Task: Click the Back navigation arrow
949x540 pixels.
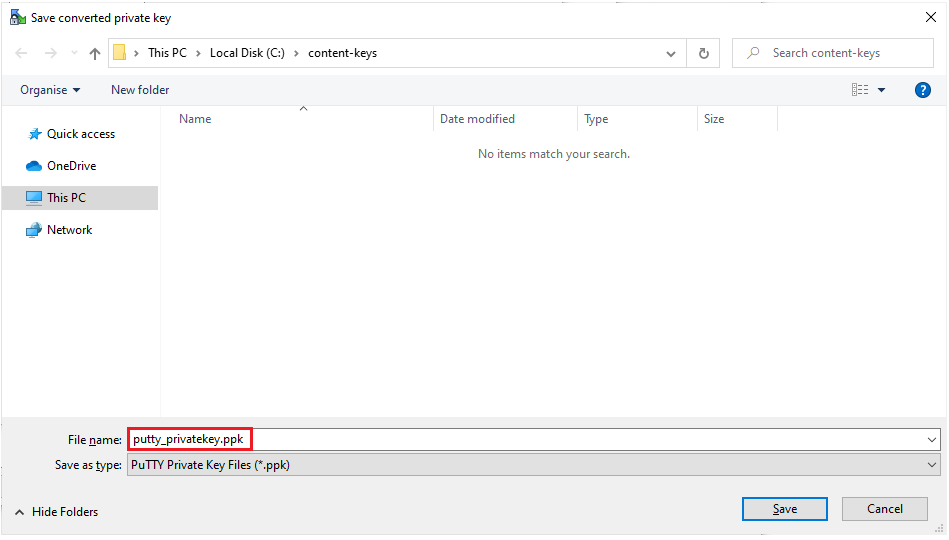Action: 21,53
